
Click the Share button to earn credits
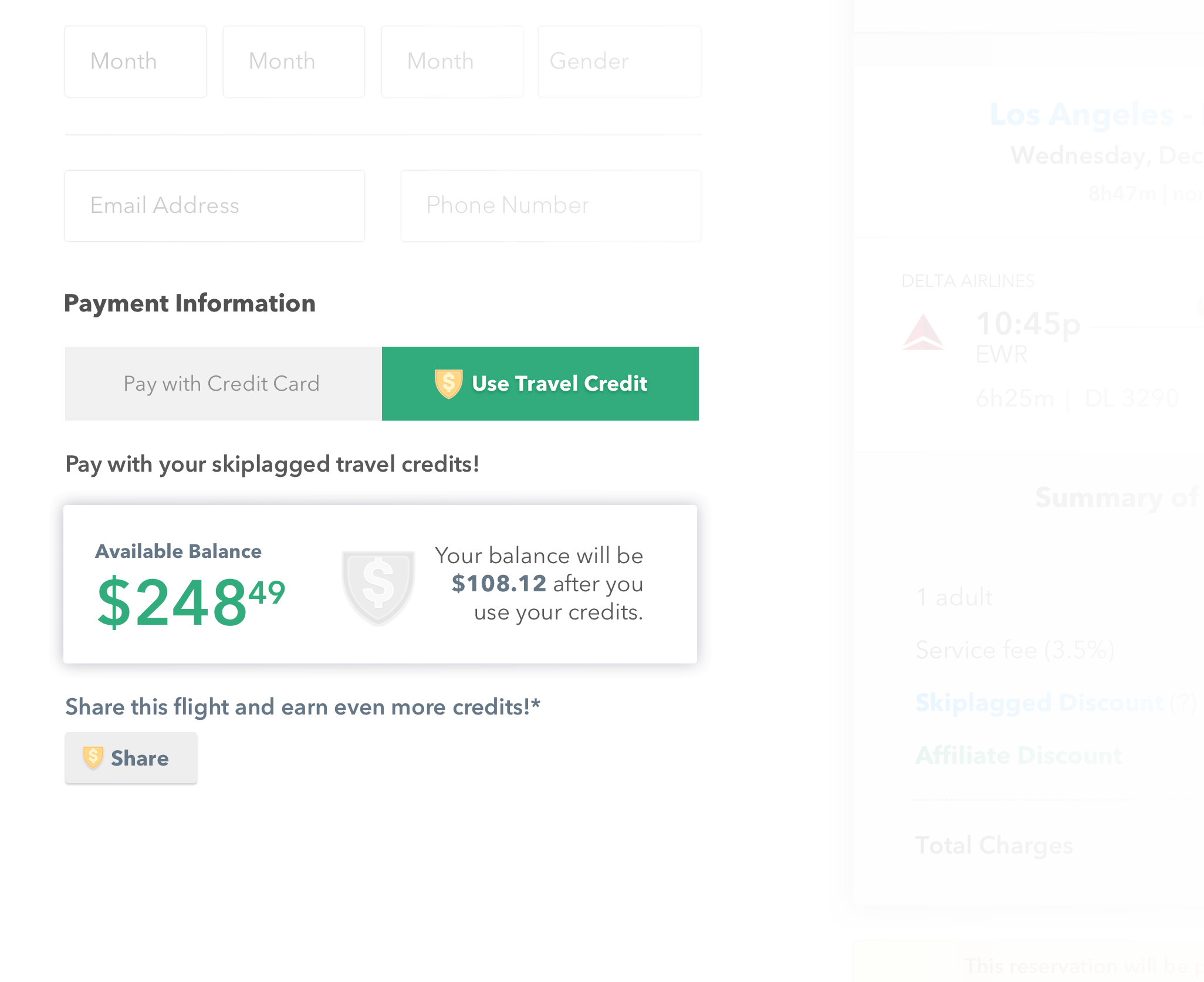coord(131,758)
